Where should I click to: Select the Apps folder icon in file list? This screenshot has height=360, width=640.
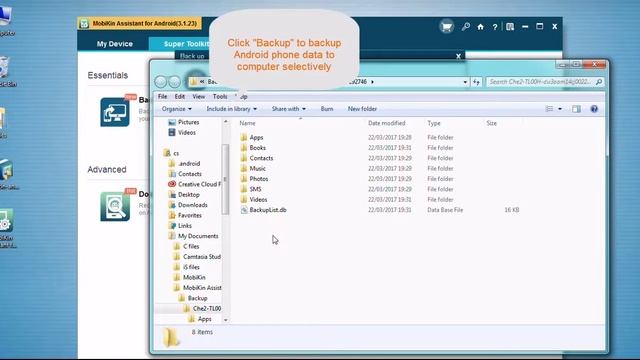pos(244,137)
